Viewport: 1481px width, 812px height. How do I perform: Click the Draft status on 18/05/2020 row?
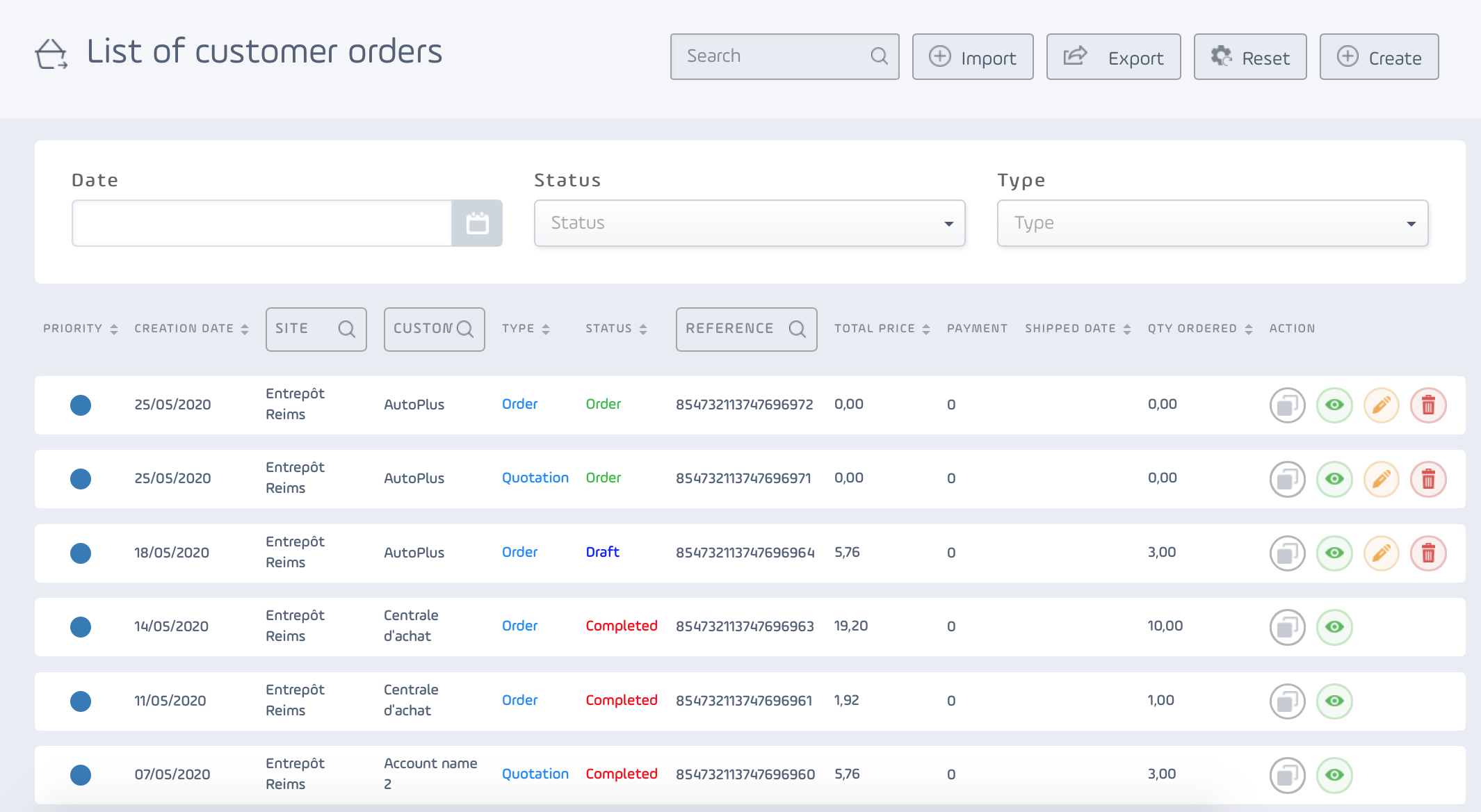pos(602,553)
